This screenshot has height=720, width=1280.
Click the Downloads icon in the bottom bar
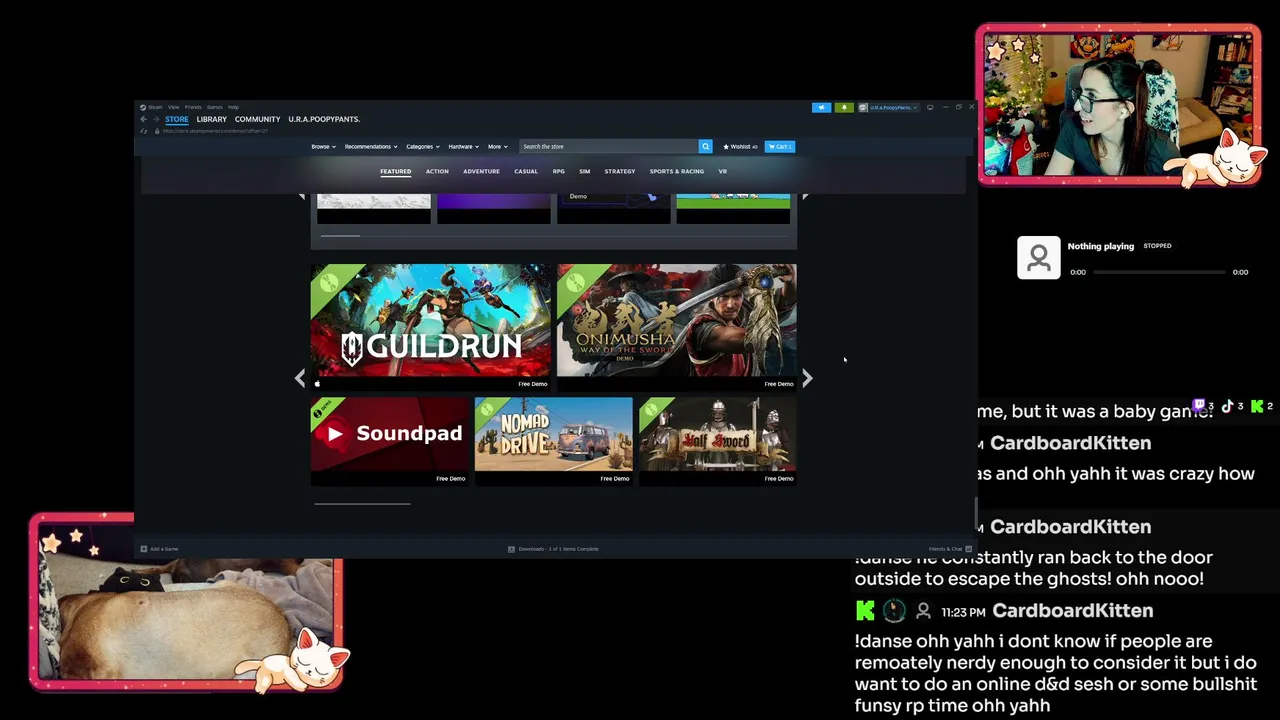511,549
